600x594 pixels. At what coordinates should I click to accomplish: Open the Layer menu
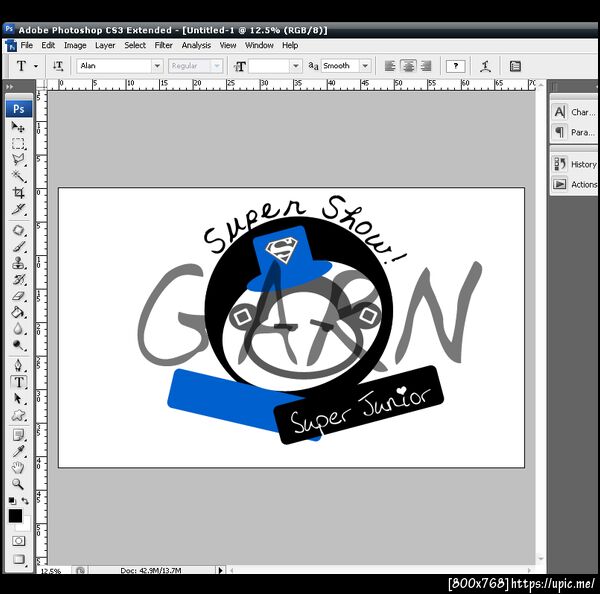click(105, 46)
